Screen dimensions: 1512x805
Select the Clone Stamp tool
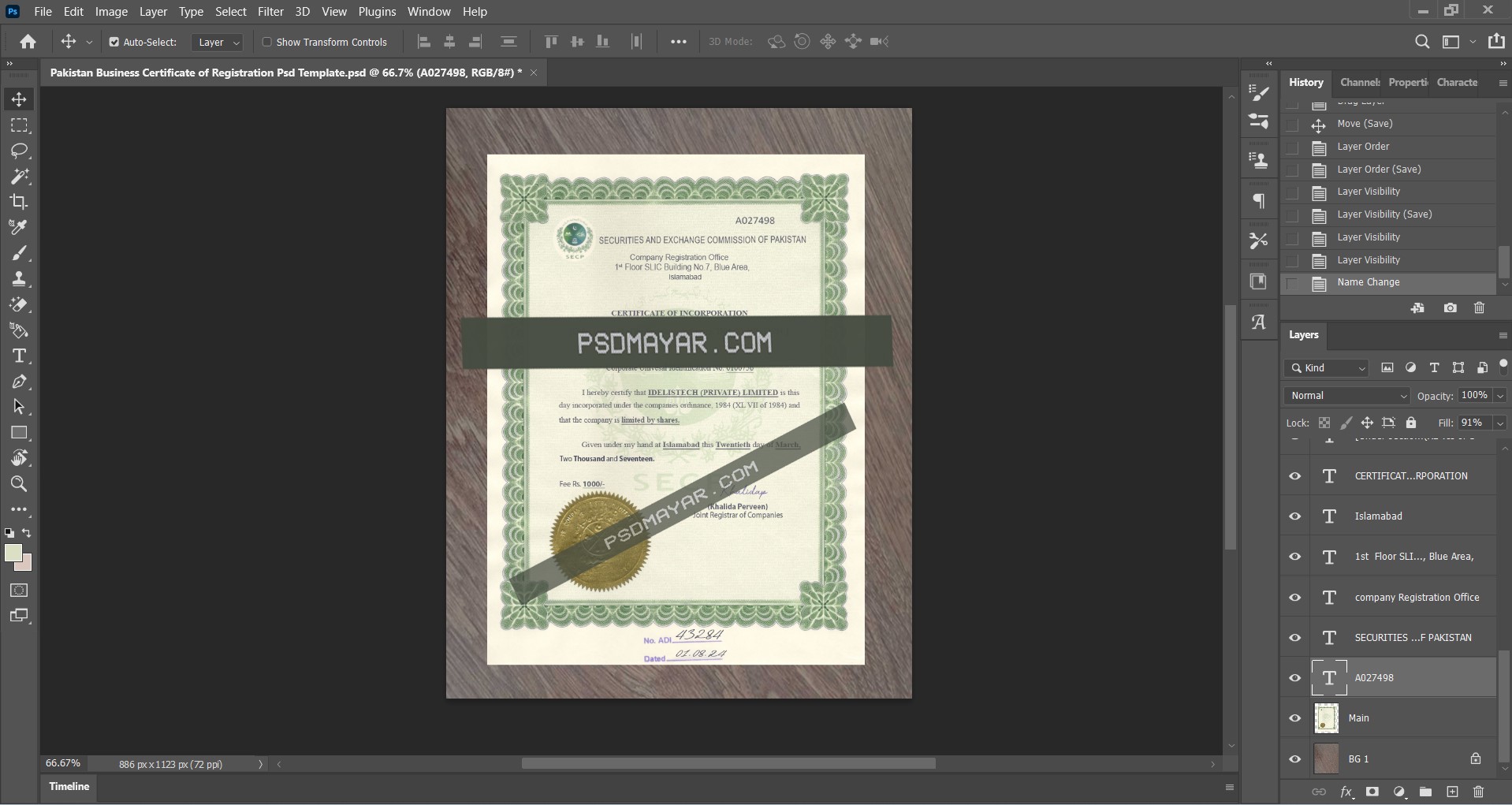click(x=19, y=278)
